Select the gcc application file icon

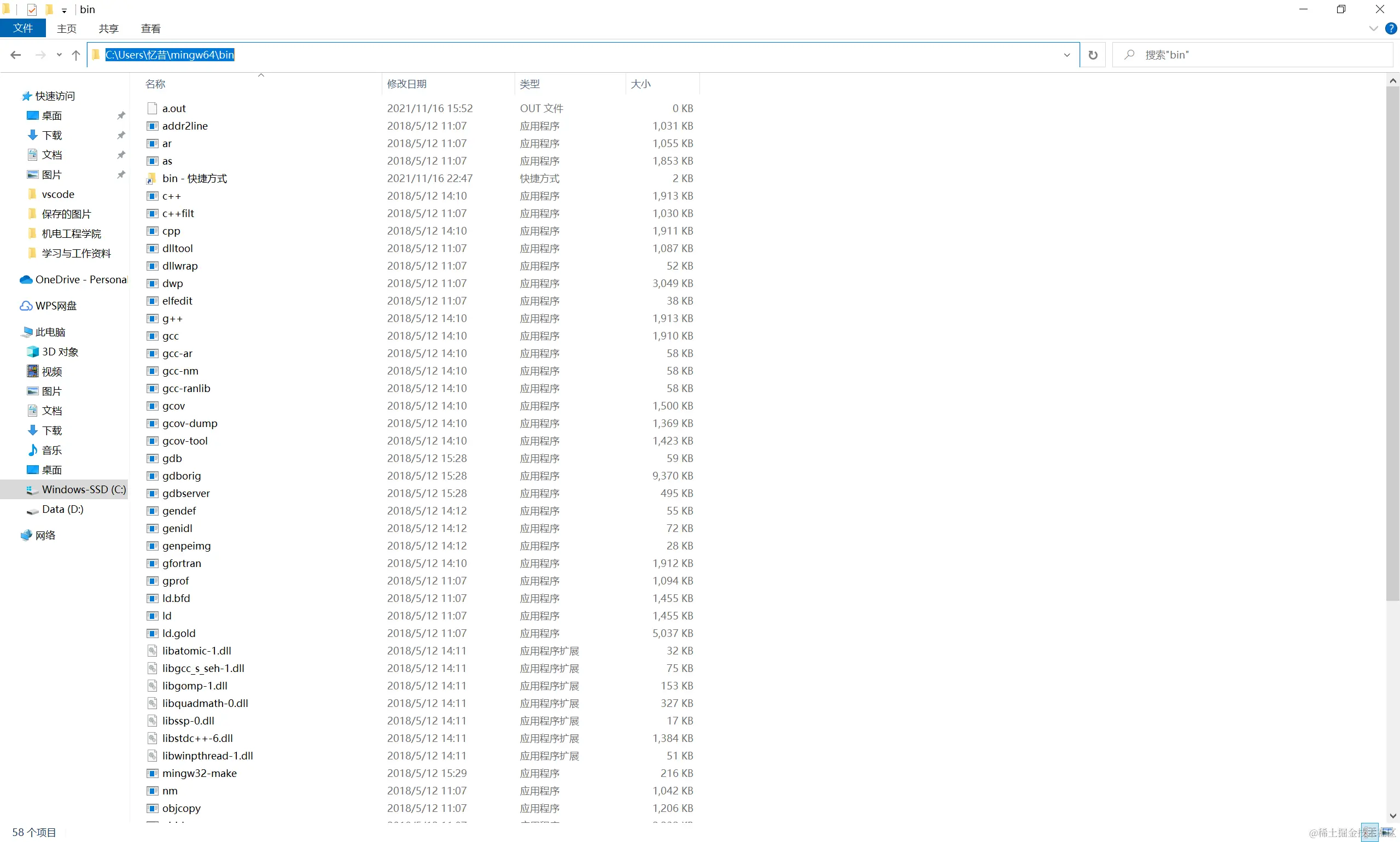[x=152, y=336]
